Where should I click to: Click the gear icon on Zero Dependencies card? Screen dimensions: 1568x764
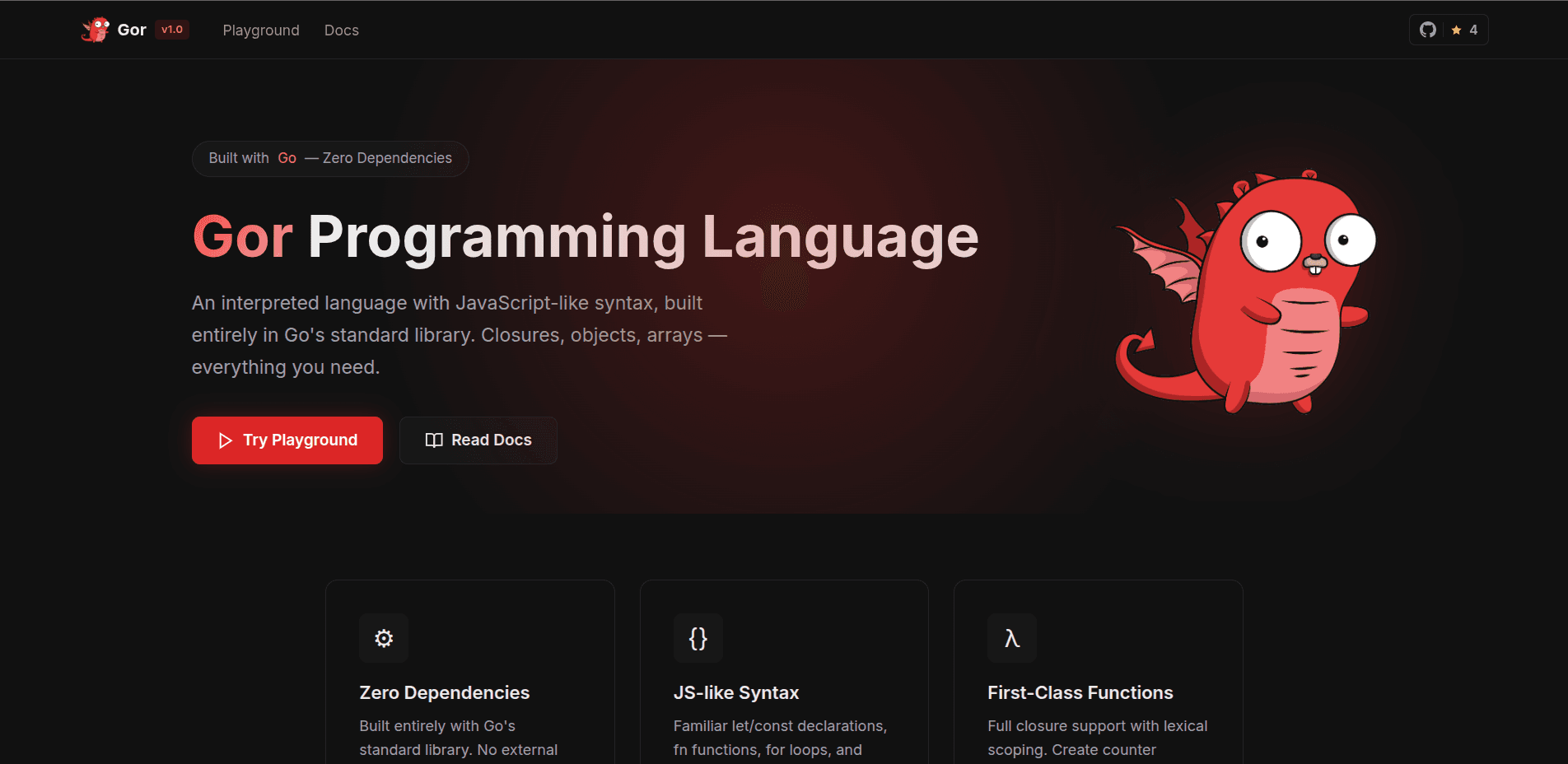[x=384, y=638]
